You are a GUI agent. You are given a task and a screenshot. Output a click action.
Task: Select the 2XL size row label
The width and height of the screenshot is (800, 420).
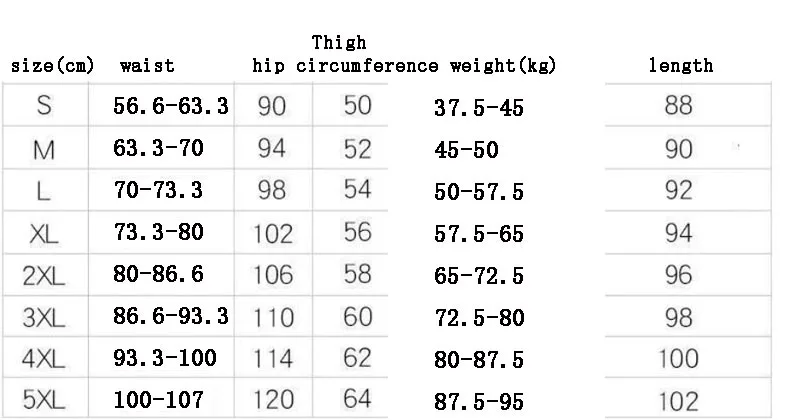[43, 276]
